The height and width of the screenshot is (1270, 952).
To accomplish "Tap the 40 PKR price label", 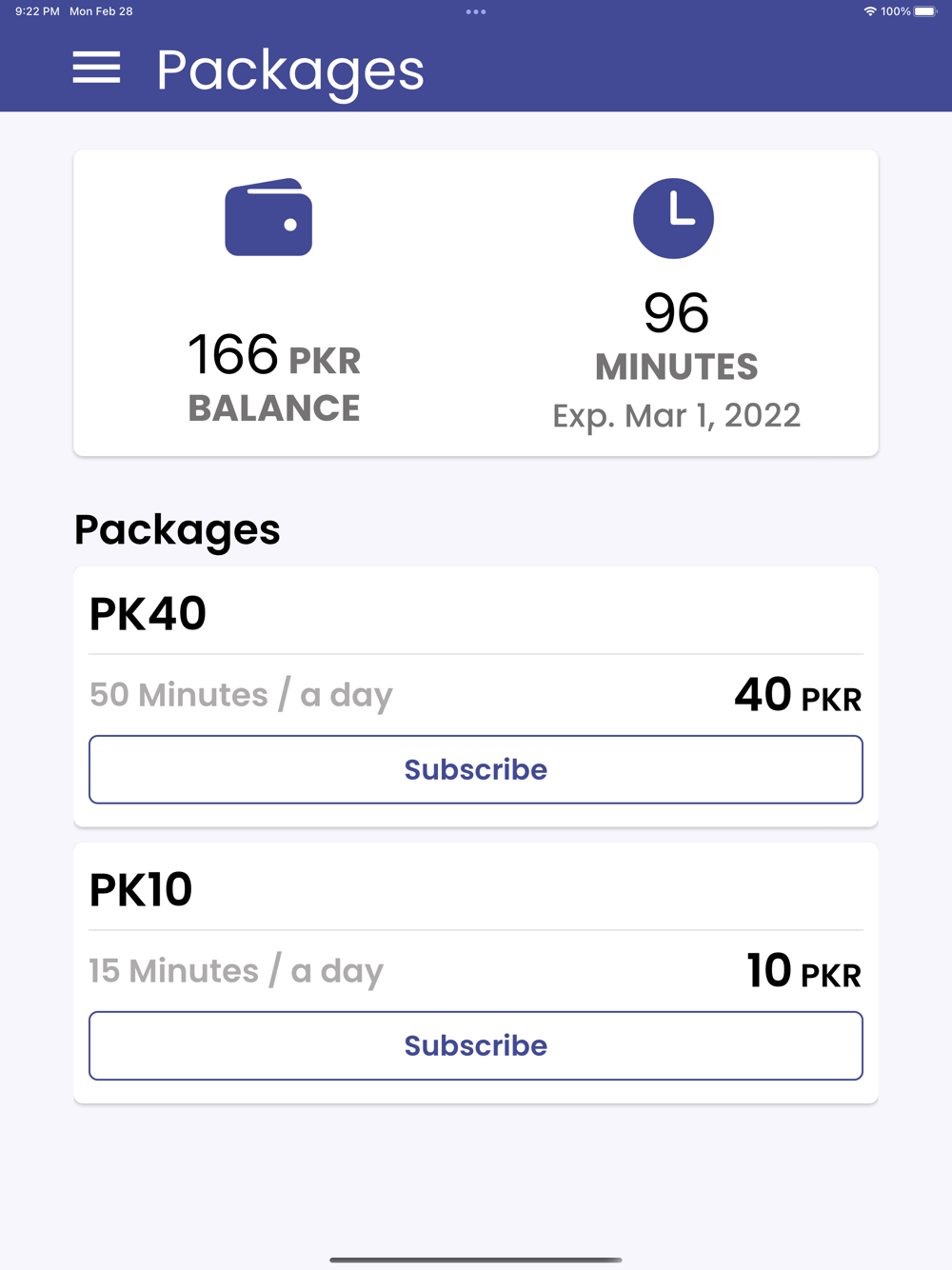I will coord(798,695).
